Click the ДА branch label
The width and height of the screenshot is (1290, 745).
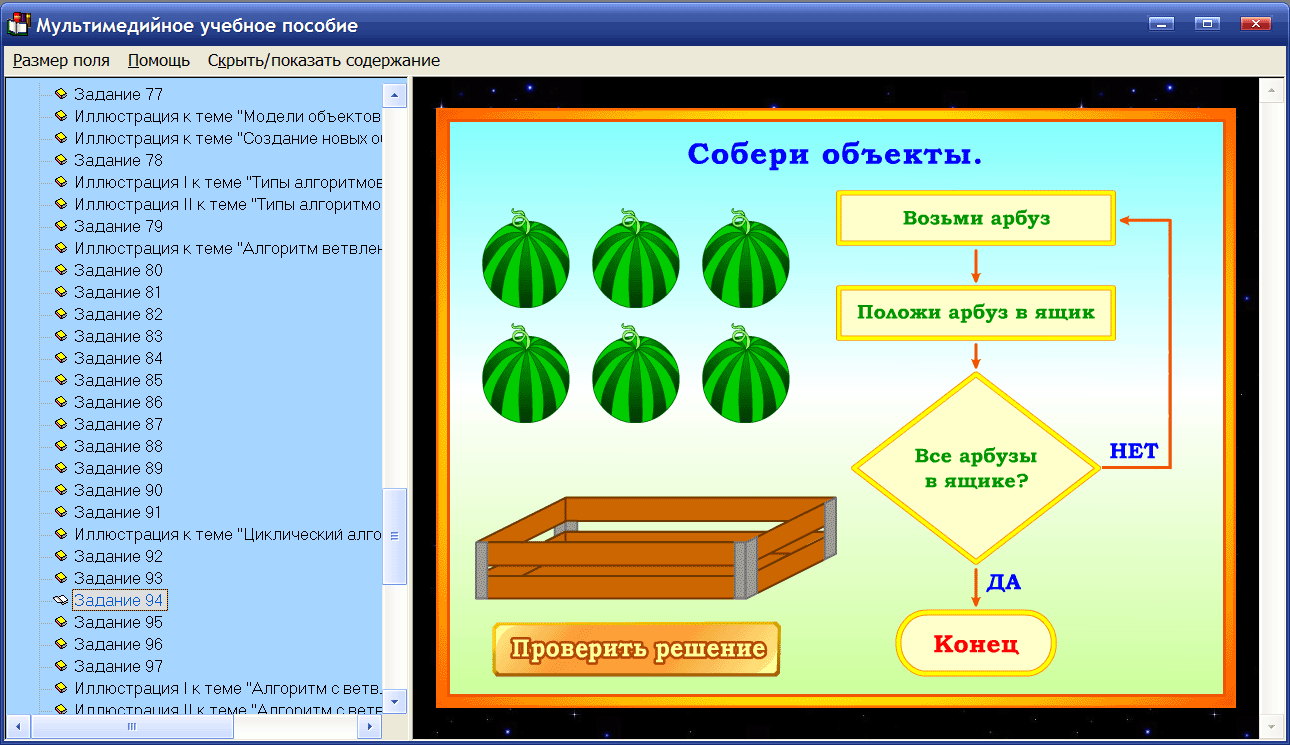[x=1003, y=582]
